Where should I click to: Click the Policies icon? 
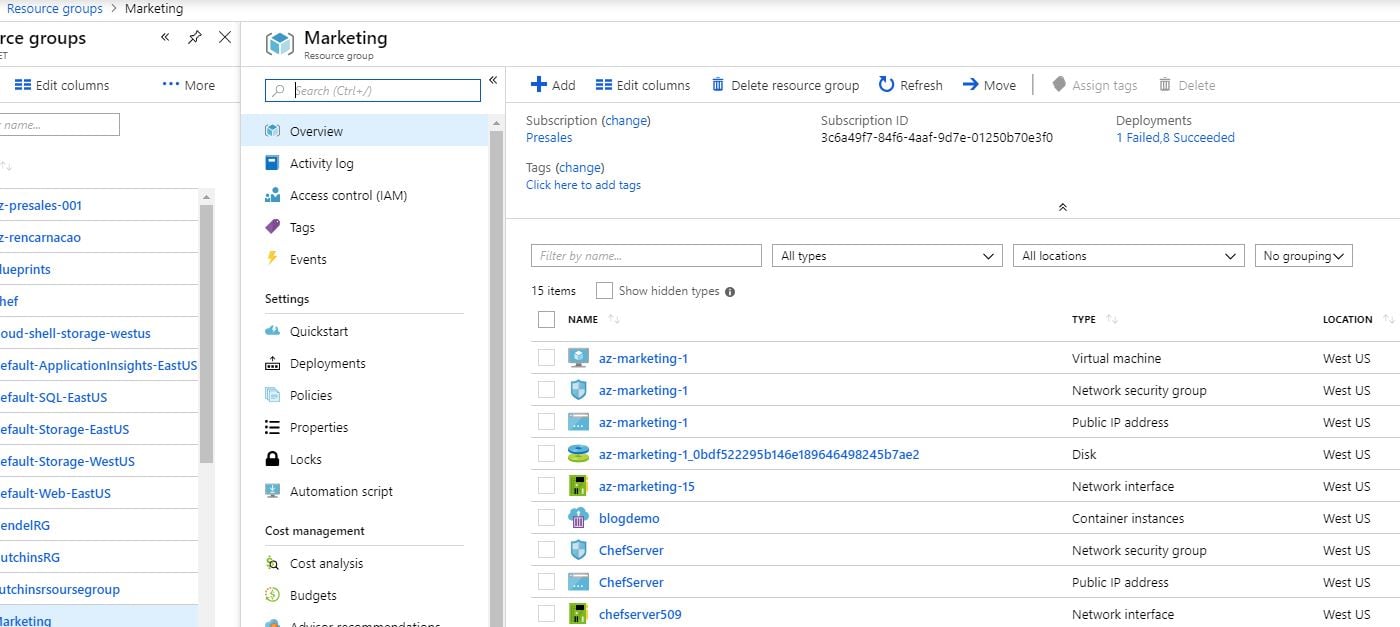(272, 395)
